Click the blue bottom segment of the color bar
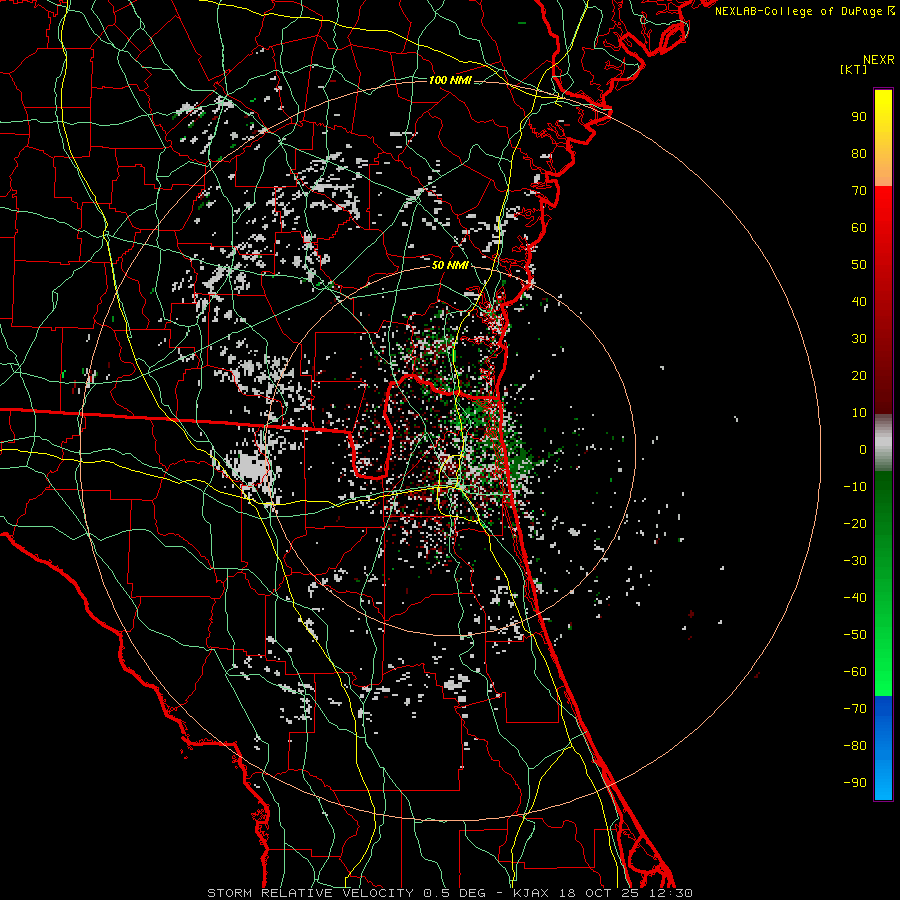The width and height of the screenshot is (900, 900). [x=883, y=748]
